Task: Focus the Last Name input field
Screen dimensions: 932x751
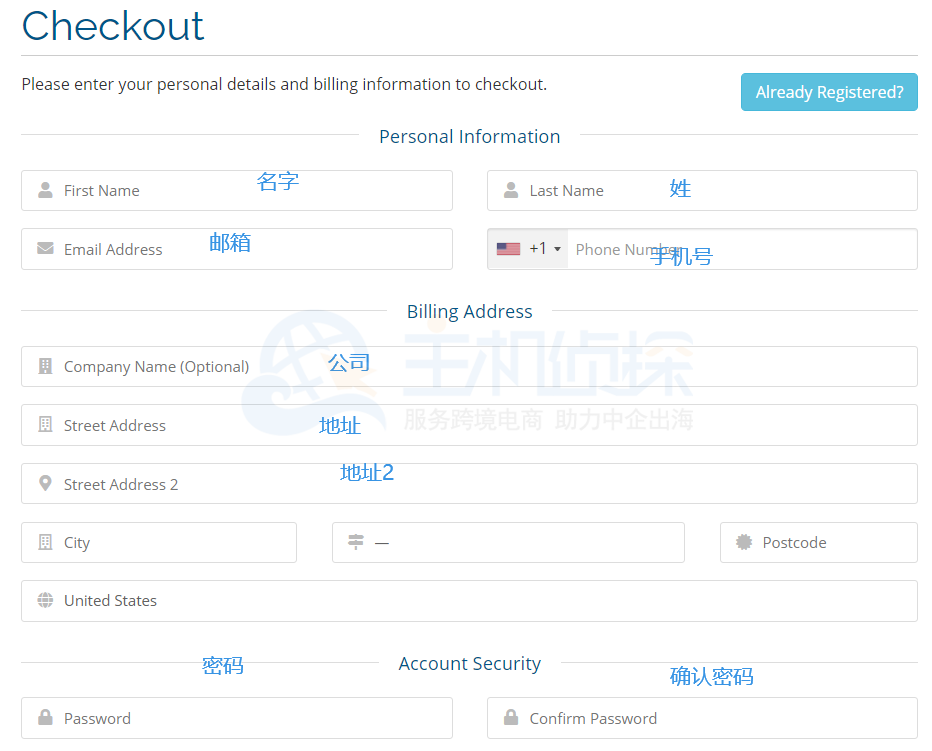Action: 702,190
